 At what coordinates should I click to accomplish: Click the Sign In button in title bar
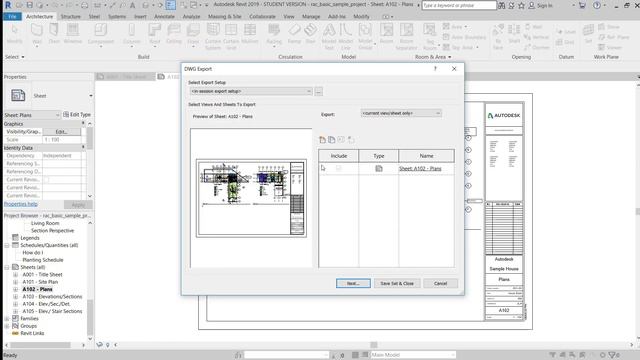pyautogui.click(x=541, y=5)
